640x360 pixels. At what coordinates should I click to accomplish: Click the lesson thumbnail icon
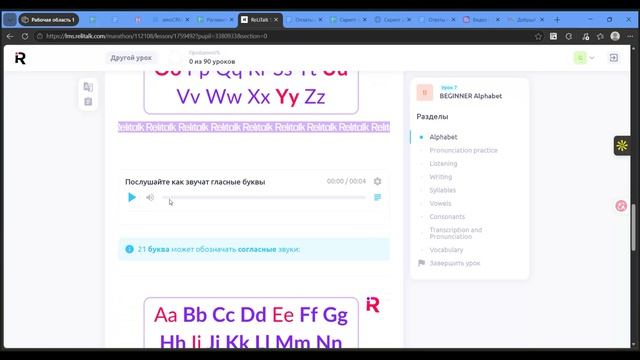pos(424,93)
